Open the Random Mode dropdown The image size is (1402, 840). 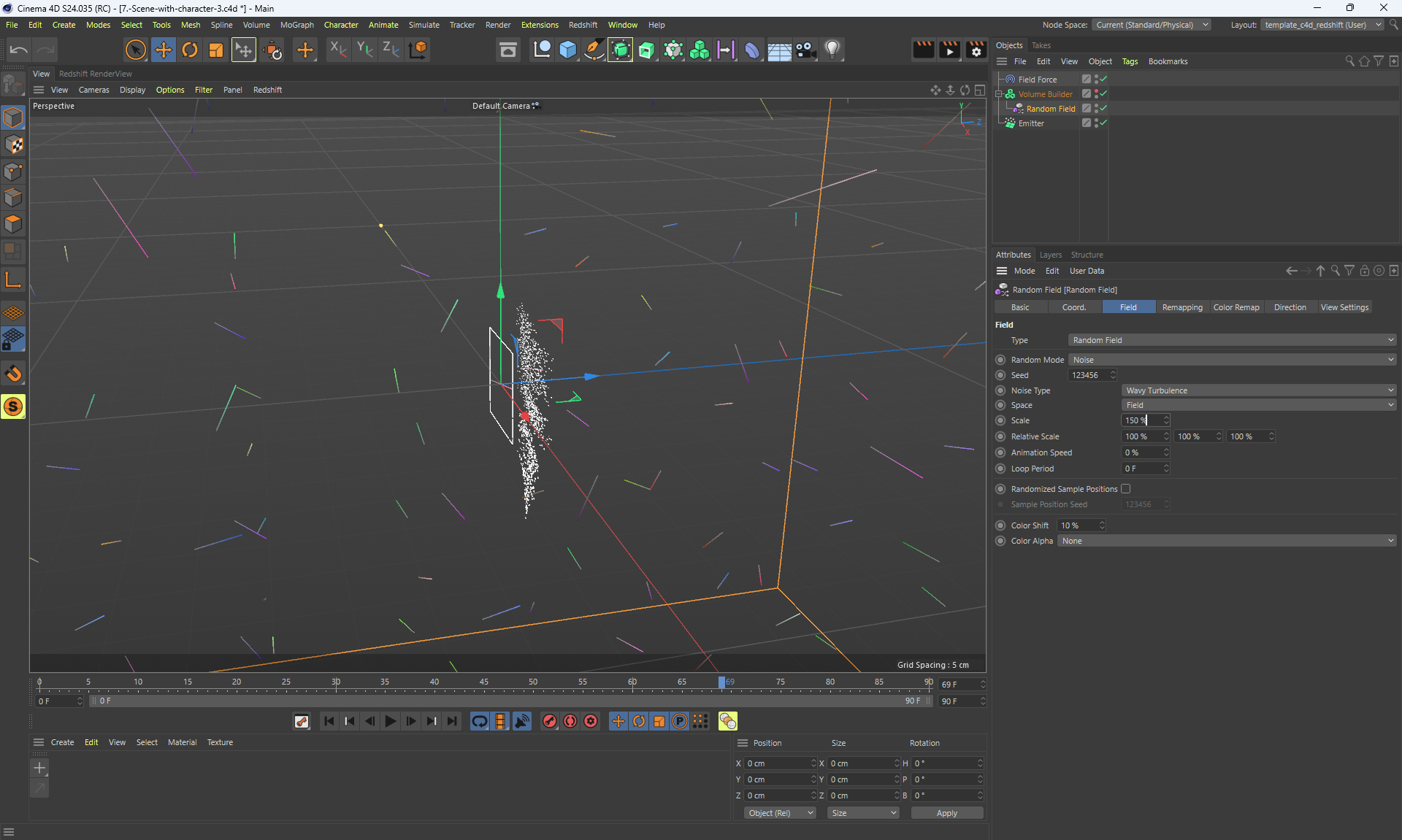pos(1232,360)
